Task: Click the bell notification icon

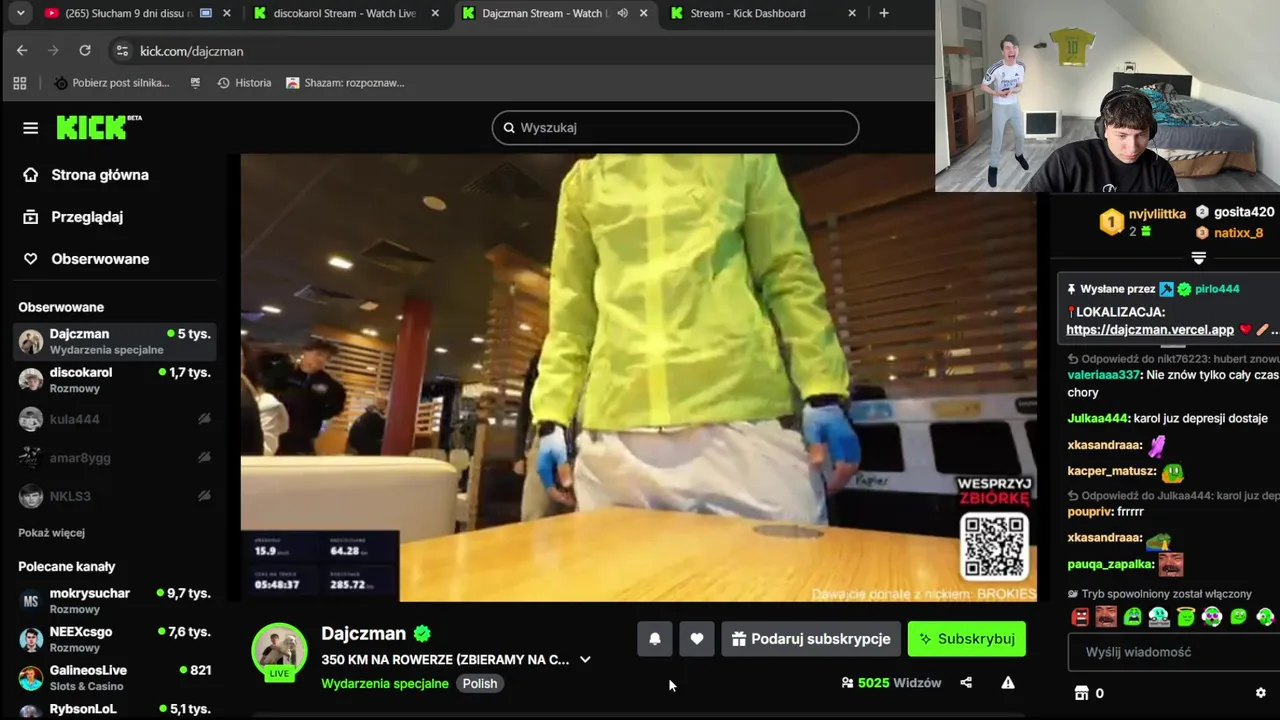Action: tap(655, 639)
